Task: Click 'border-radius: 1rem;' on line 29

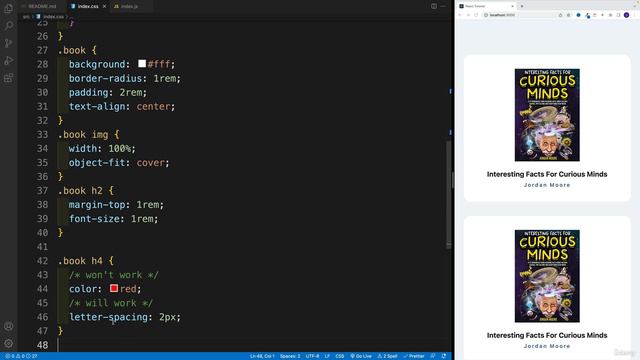Action: (124, 78)
